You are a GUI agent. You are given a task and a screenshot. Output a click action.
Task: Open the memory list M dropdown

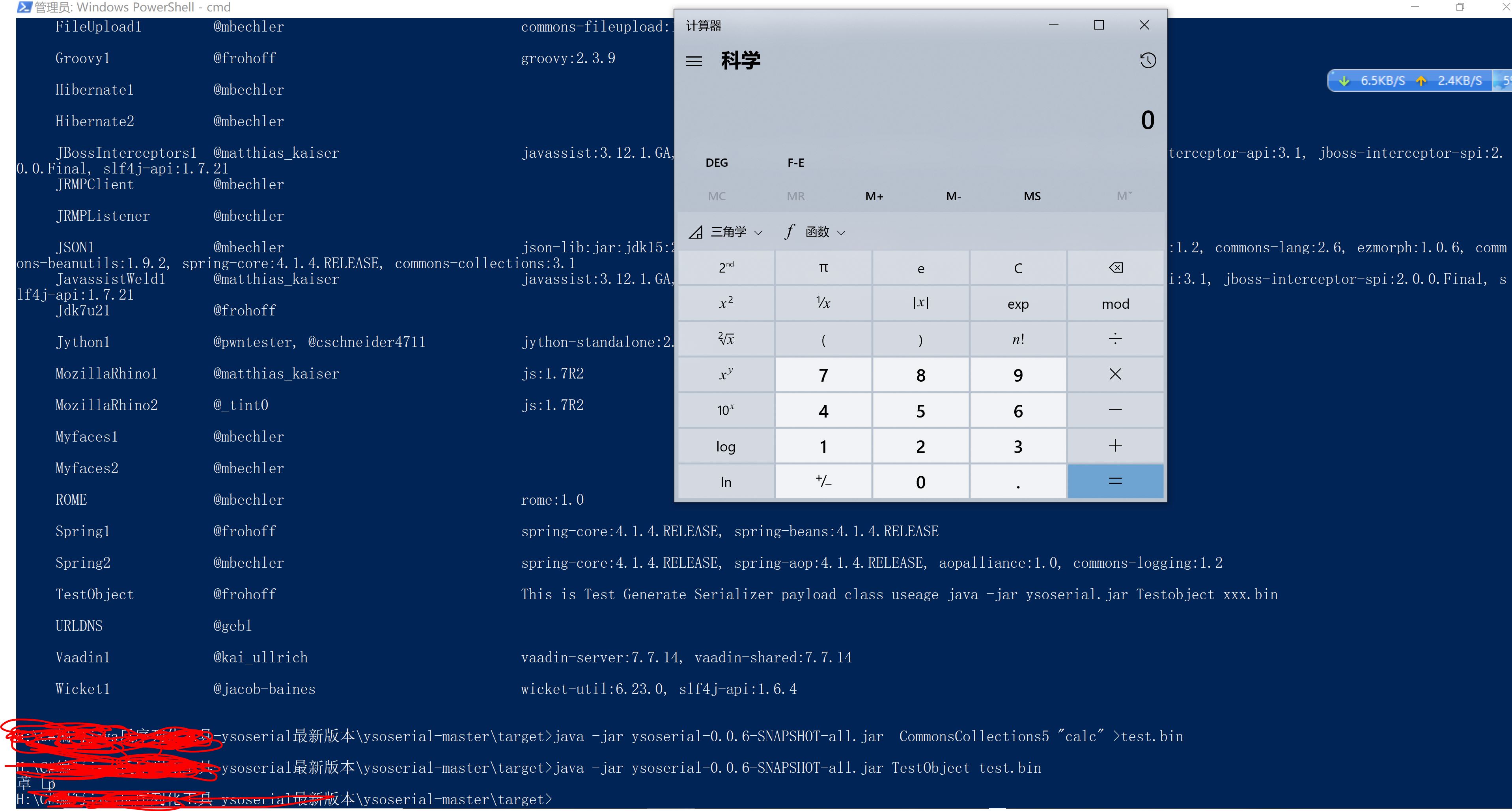click(1124, 196)
